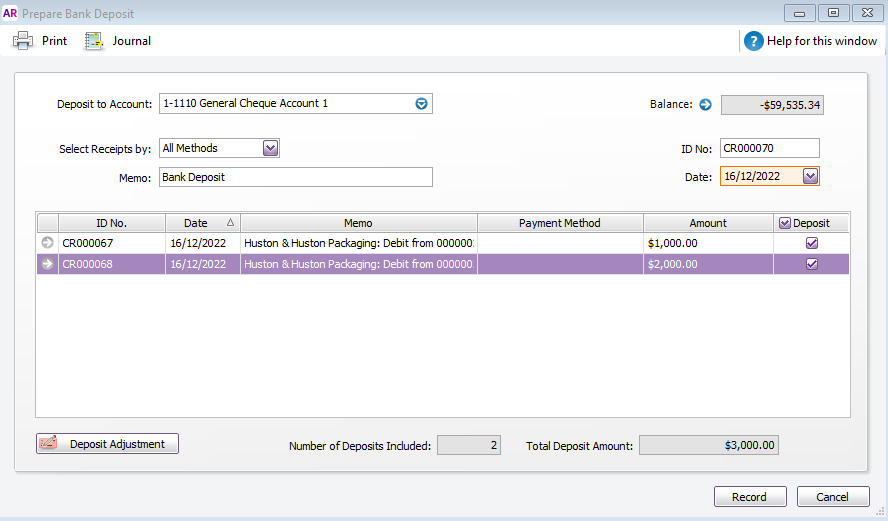Sort the list by Date column header
Image resolution: width=888 pixels, height=521 pixels.
click(x=202, y=223)
